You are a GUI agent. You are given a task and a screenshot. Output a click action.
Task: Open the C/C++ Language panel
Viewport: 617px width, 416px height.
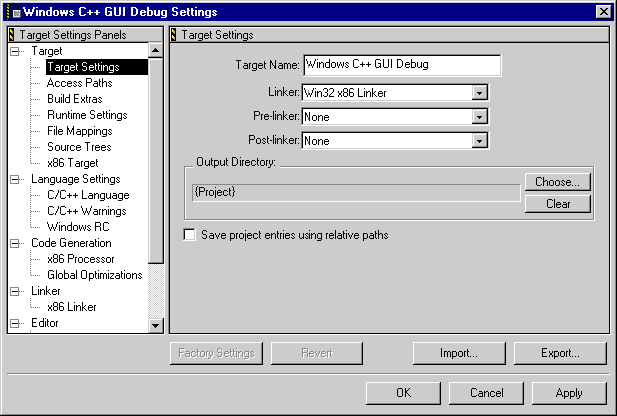[x=88, y=195]
